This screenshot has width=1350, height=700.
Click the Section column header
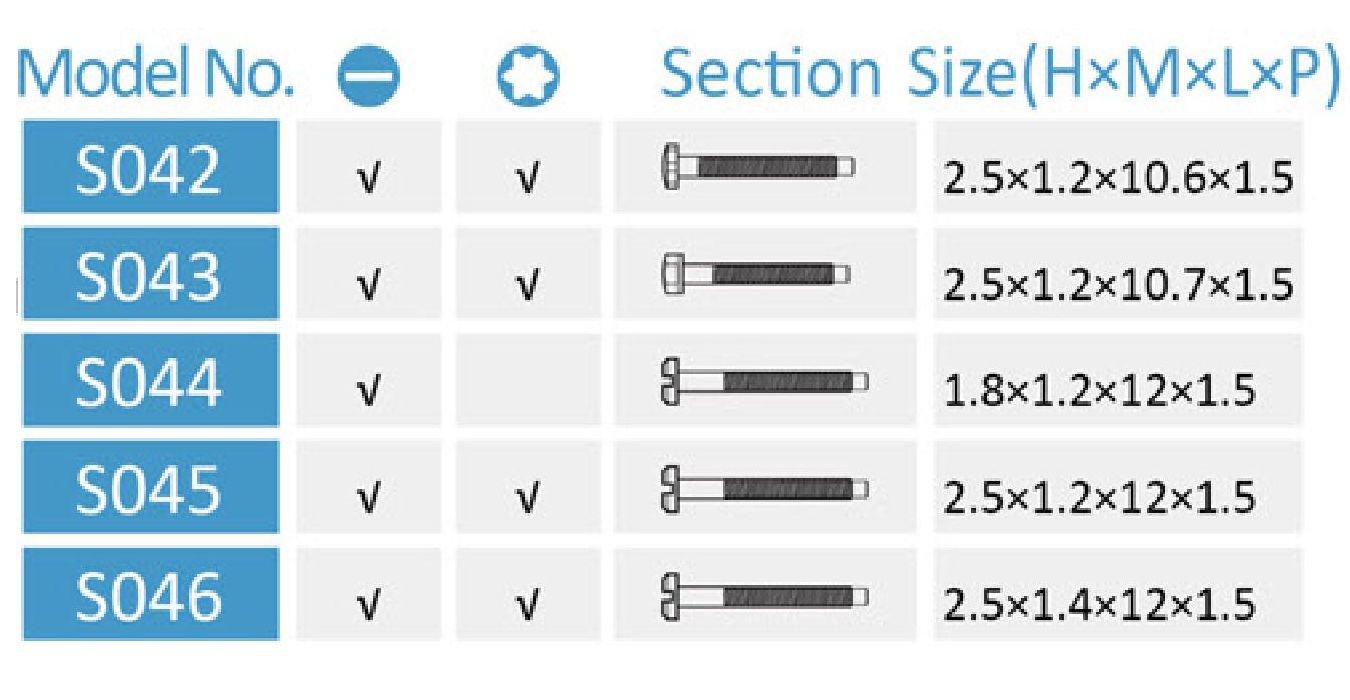pyautogui.click(x=771, y=75)
